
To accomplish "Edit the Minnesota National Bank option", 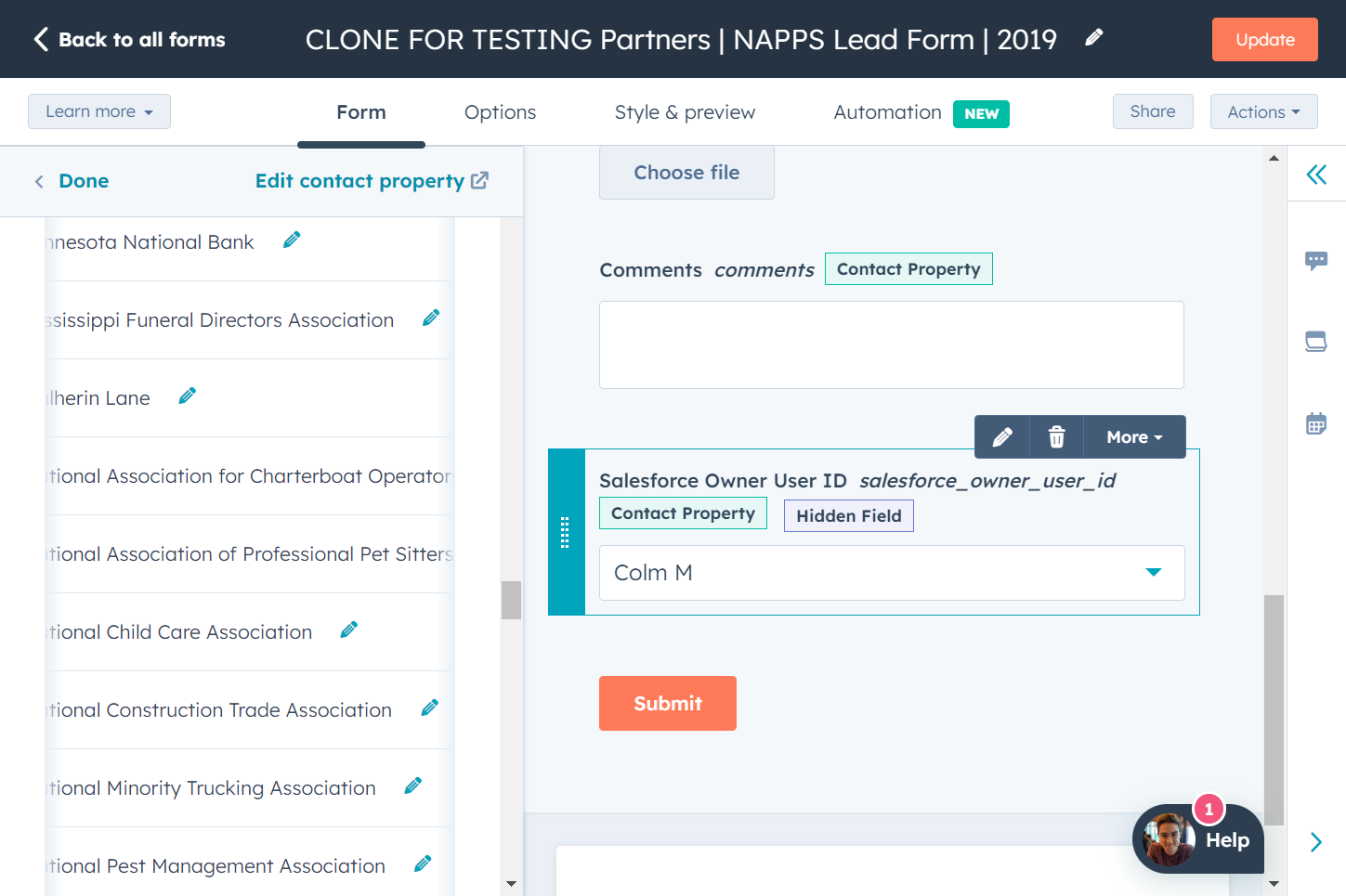I will pos(292,240).
